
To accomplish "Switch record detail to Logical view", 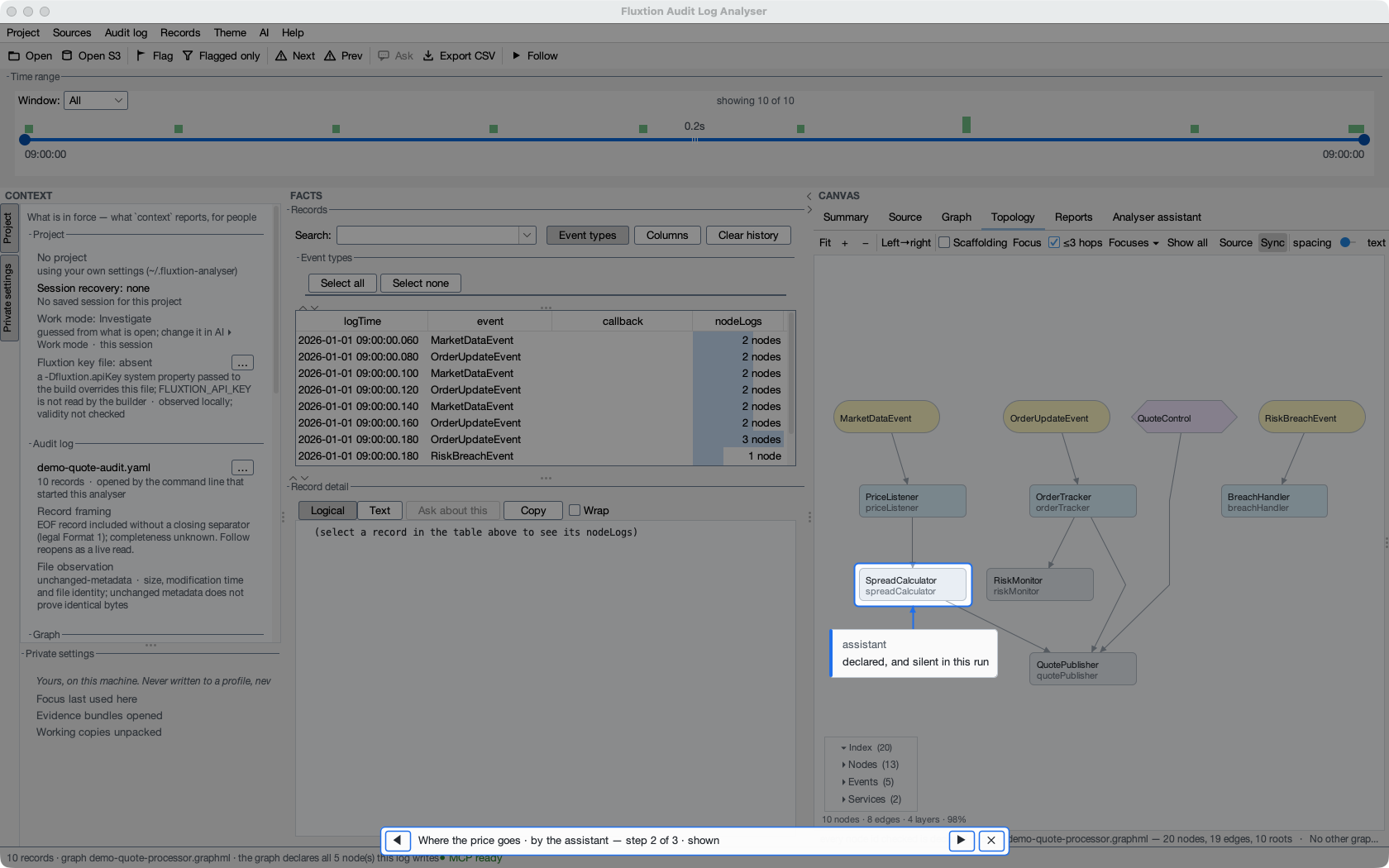I will click(327, 510).
